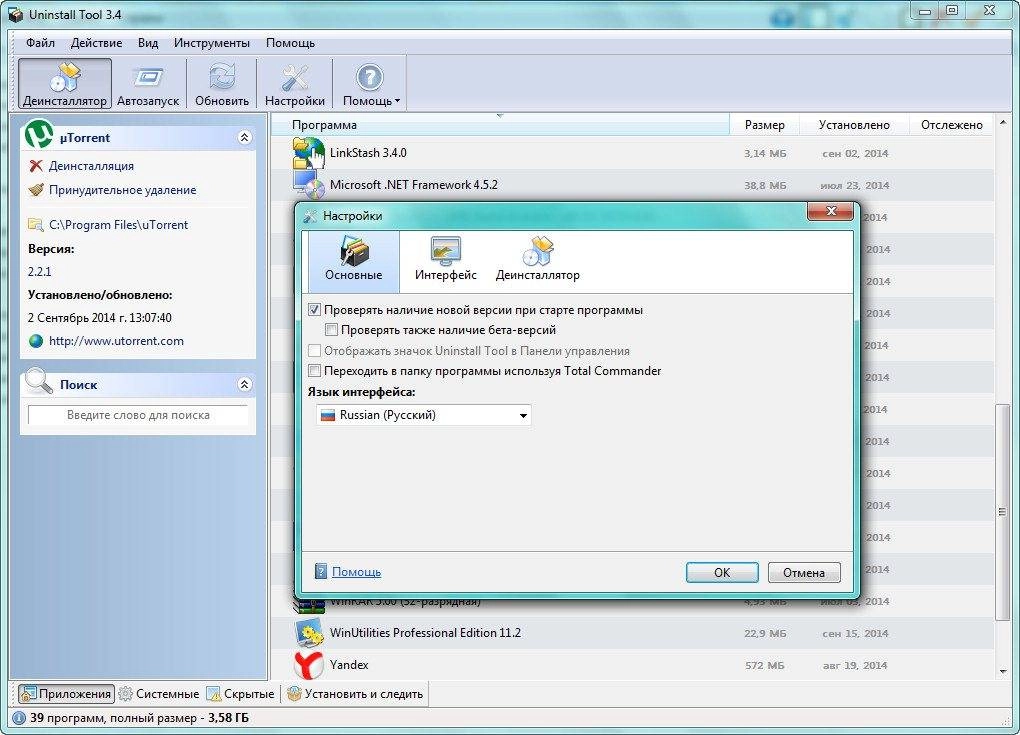The image size is (1020, 735).
Task: Click the info icon in the status bar
Action: pos(19,718)
